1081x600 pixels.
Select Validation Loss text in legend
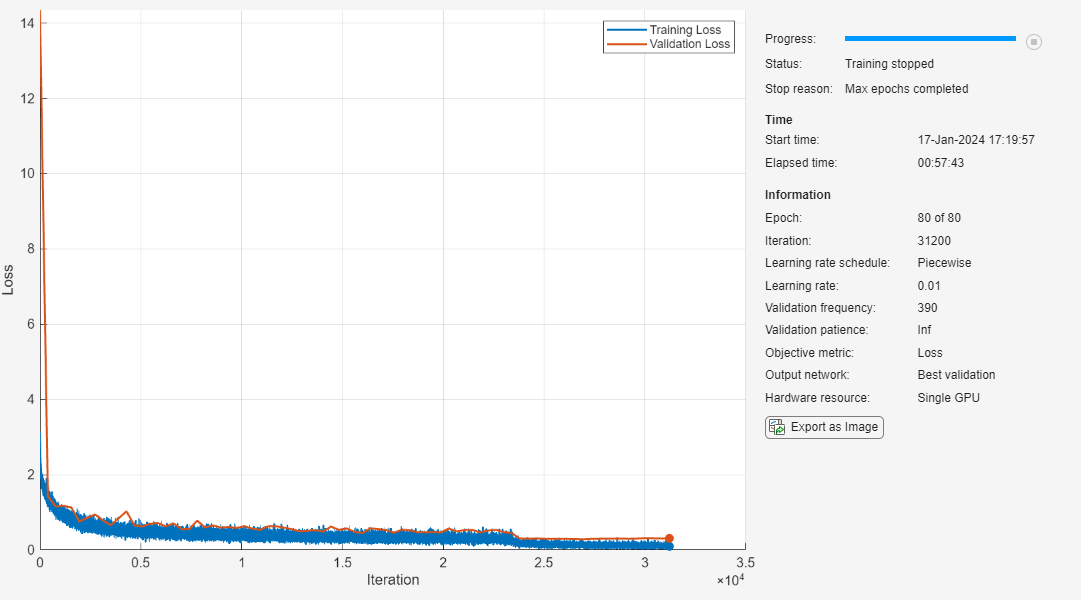coord(690,44)
